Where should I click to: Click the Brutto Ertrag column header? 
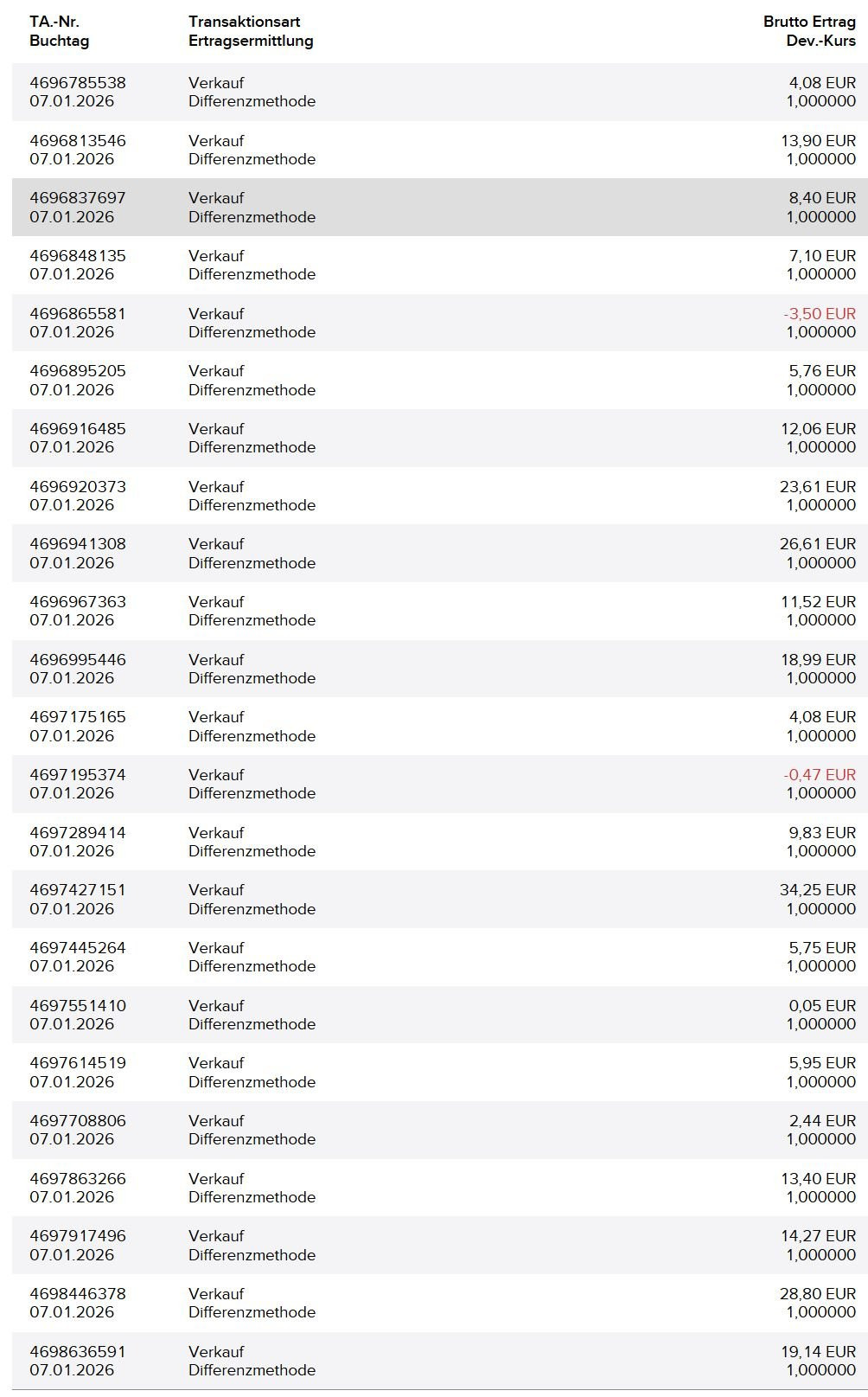click(809, 22)
